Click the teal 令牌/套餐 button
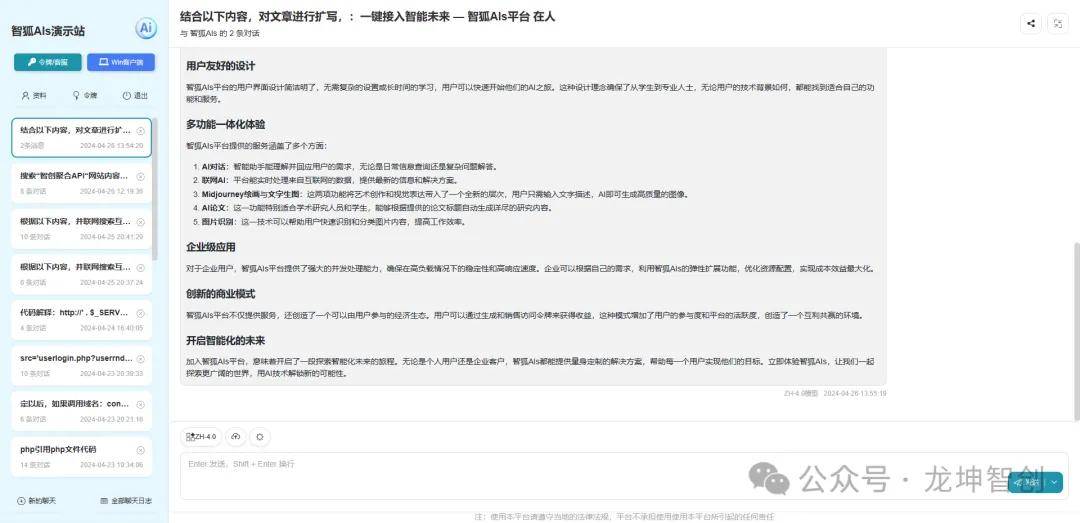 [x=48, y=62]
